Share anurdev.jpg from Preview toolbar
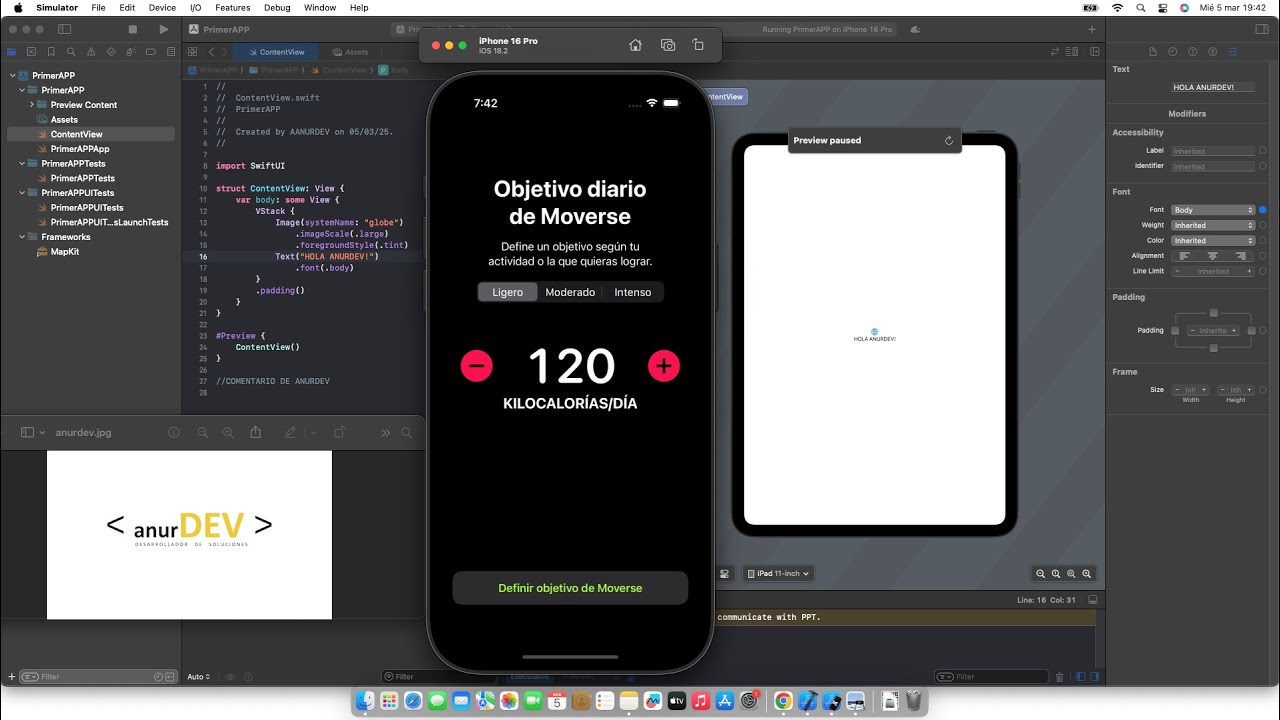The image size is (1280, 720). 256,433
